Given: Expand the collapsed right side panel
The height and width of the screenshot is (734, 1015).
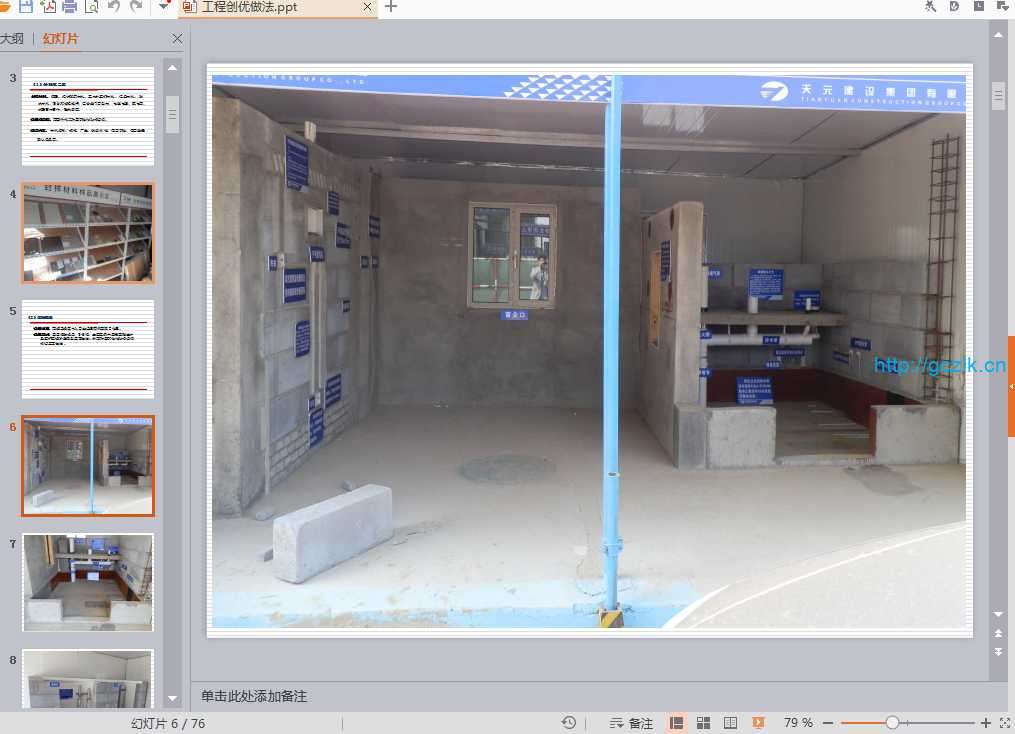Looking at the screenshot, I should [1011, 386].
